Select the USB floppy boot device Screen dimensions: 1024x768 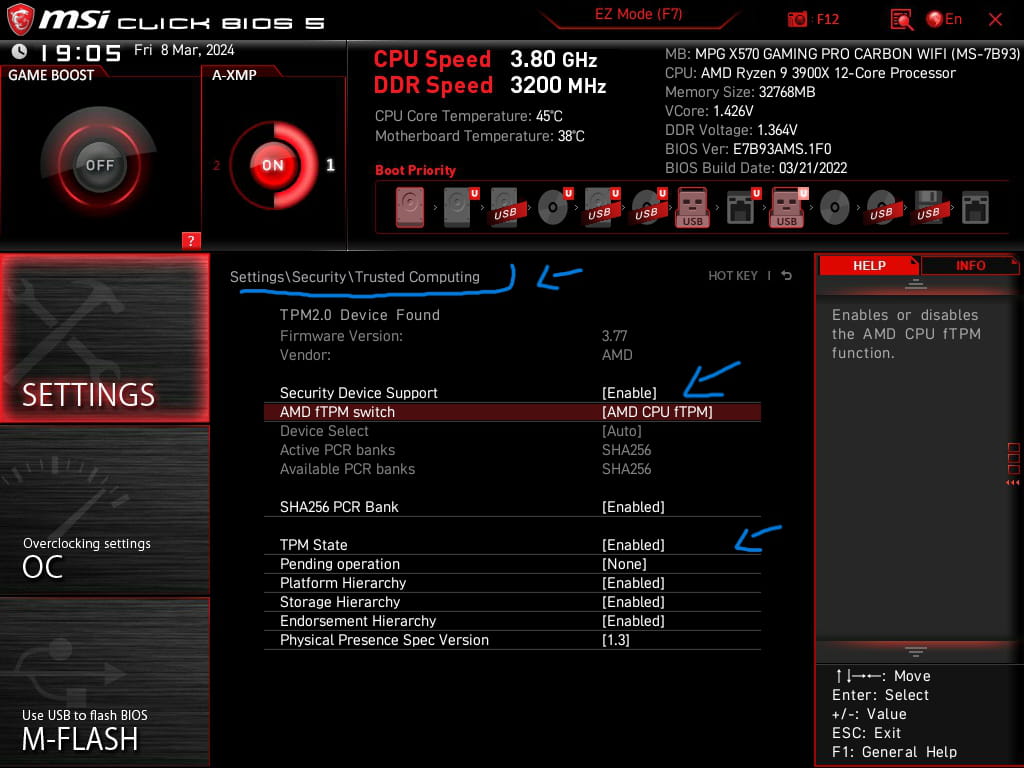pos(929,208)
